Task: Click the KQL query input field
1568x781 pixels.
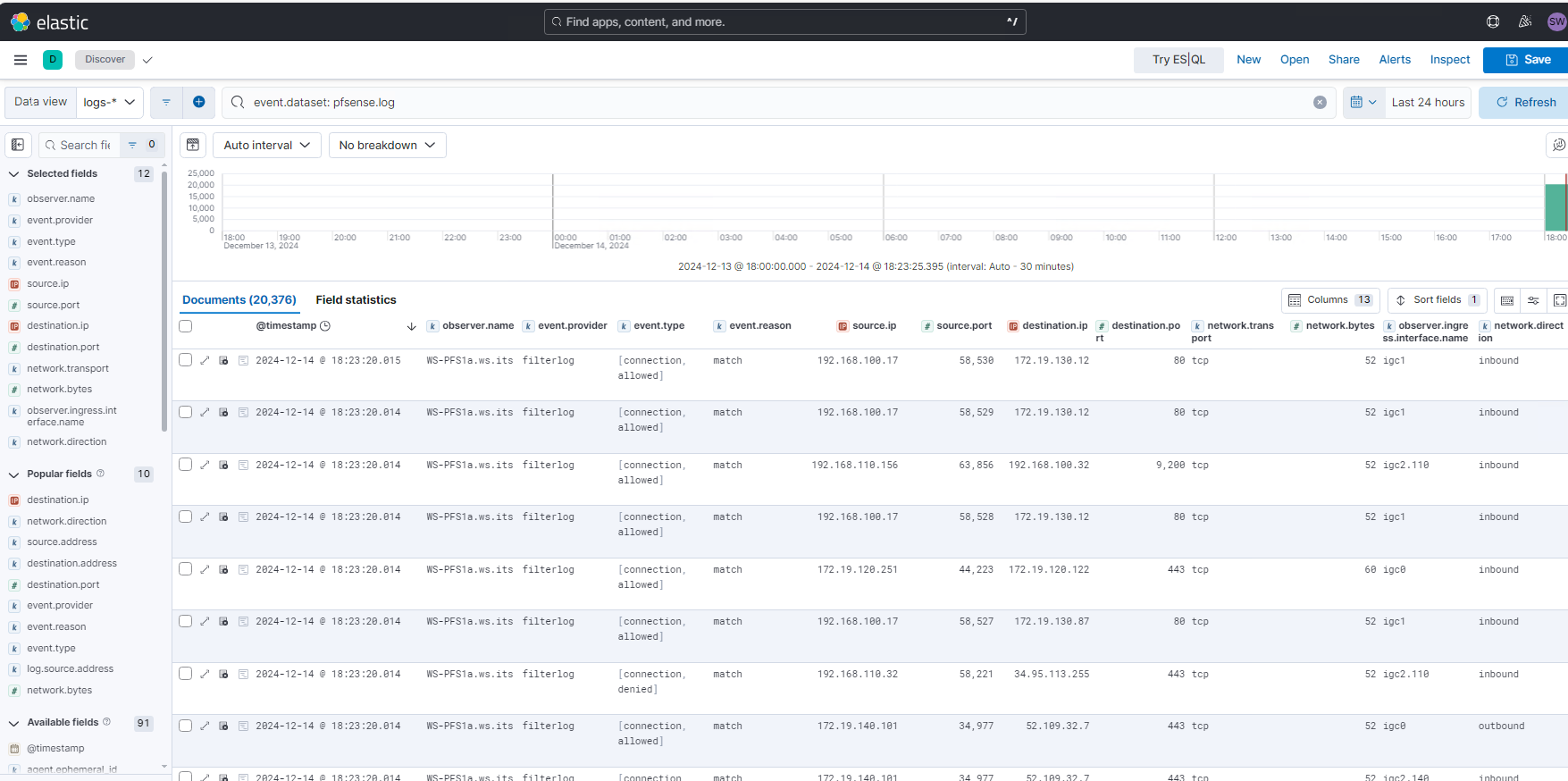Action: click(x=777, y=102)
